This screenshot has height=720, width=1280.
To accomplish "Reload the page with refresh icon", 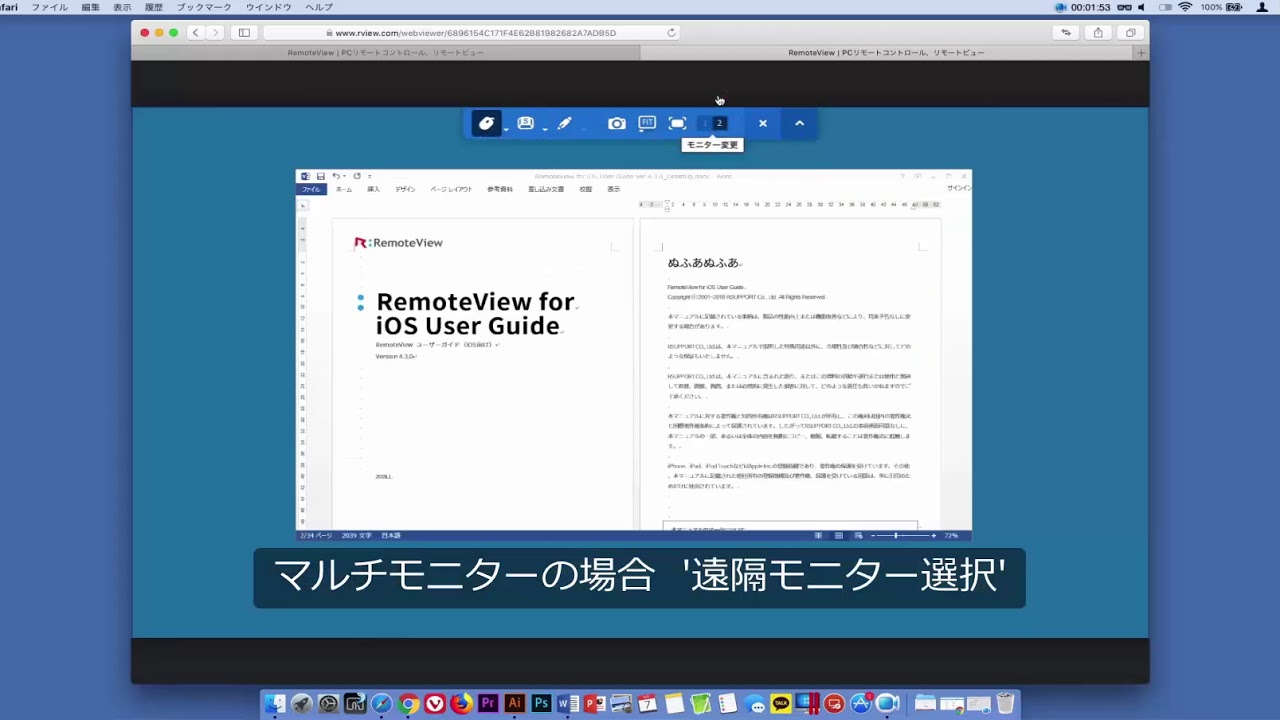I will [671, 33].
